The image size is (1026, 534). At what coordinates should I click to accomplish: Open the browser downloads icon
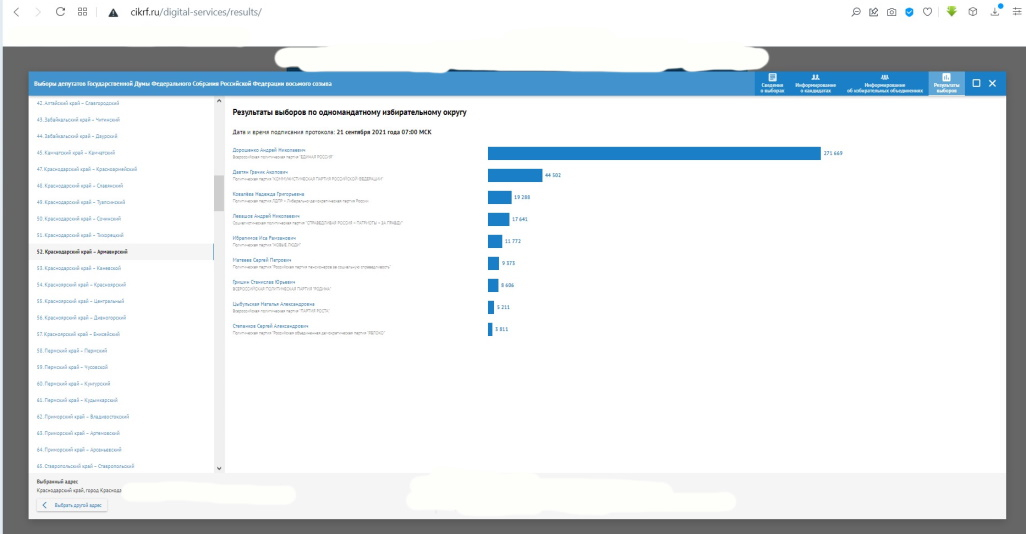point(995,12)
